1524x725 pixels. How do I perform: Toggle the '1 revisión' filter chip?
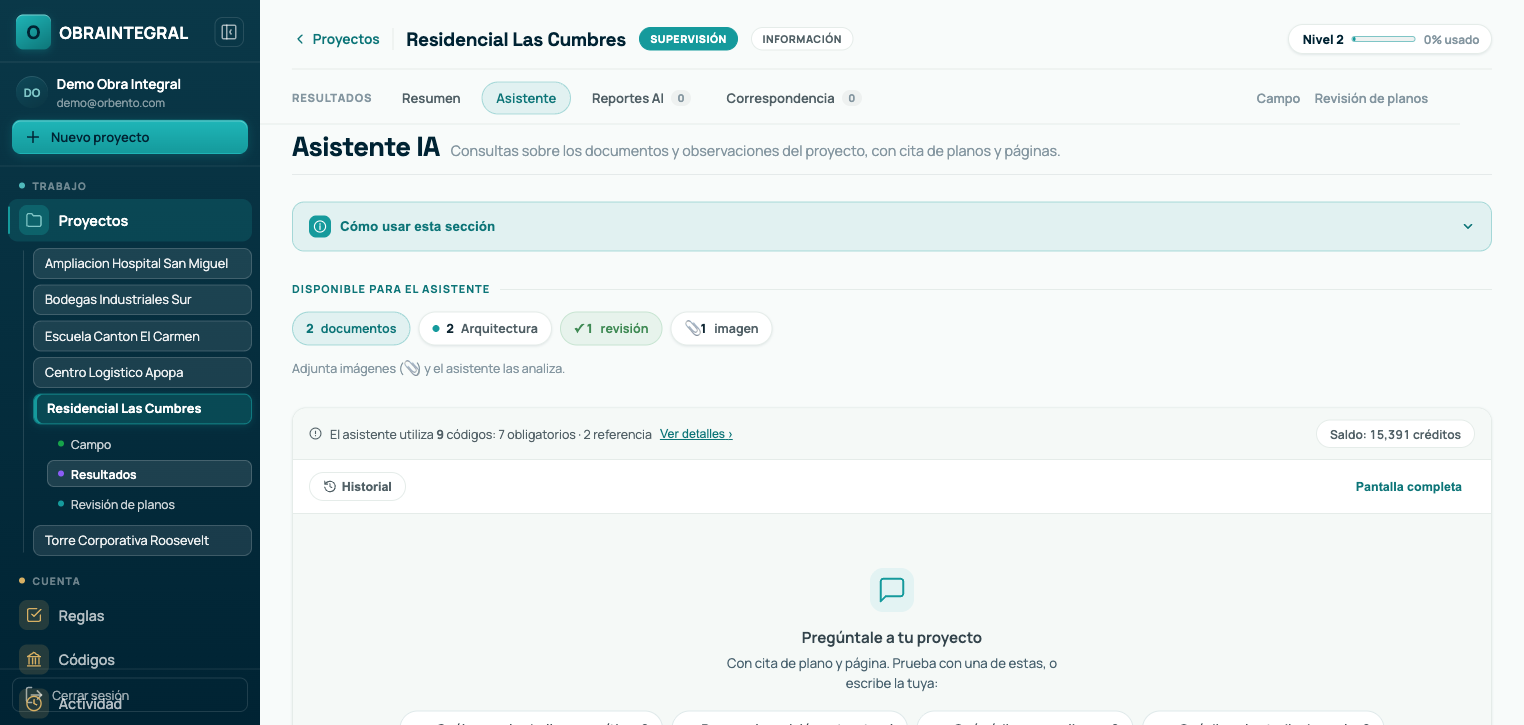(611, 328)
